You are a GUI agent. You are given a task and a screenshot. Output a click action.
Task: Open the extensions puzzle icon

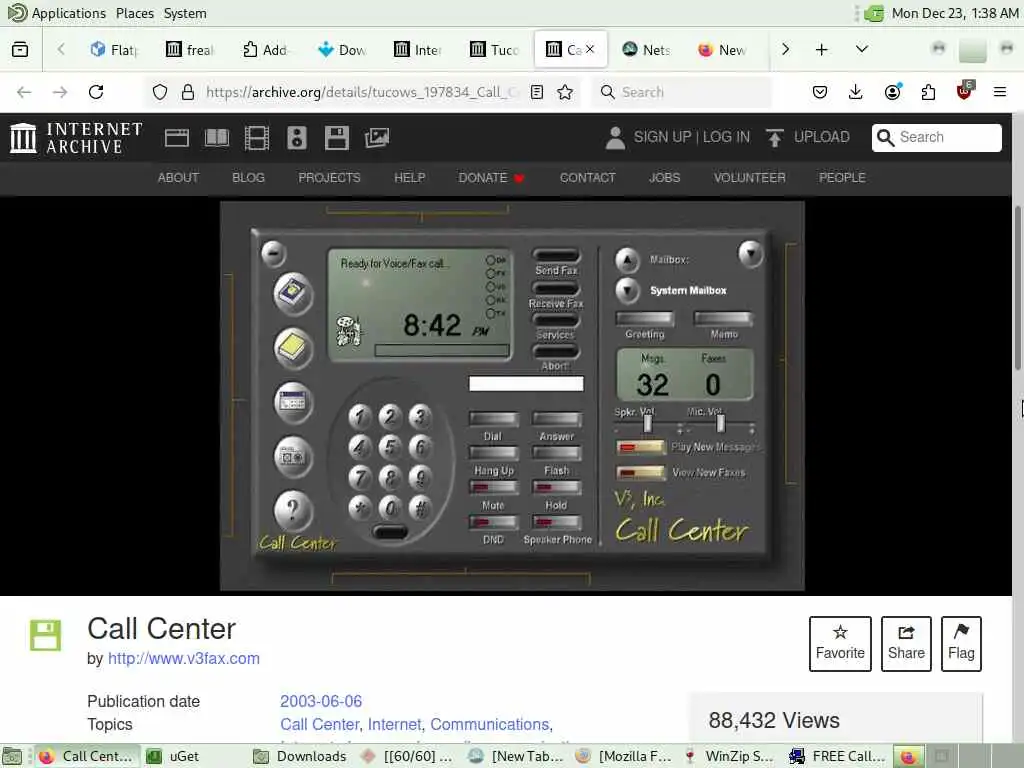pyautogui.click(x=928, y=92)
